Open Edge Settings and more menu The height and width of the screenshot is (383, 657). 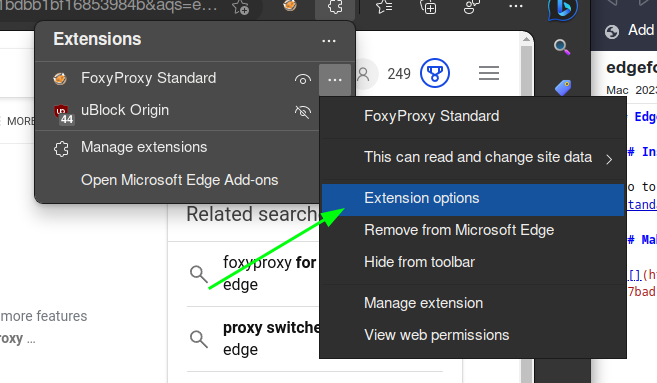coord(515,6)
